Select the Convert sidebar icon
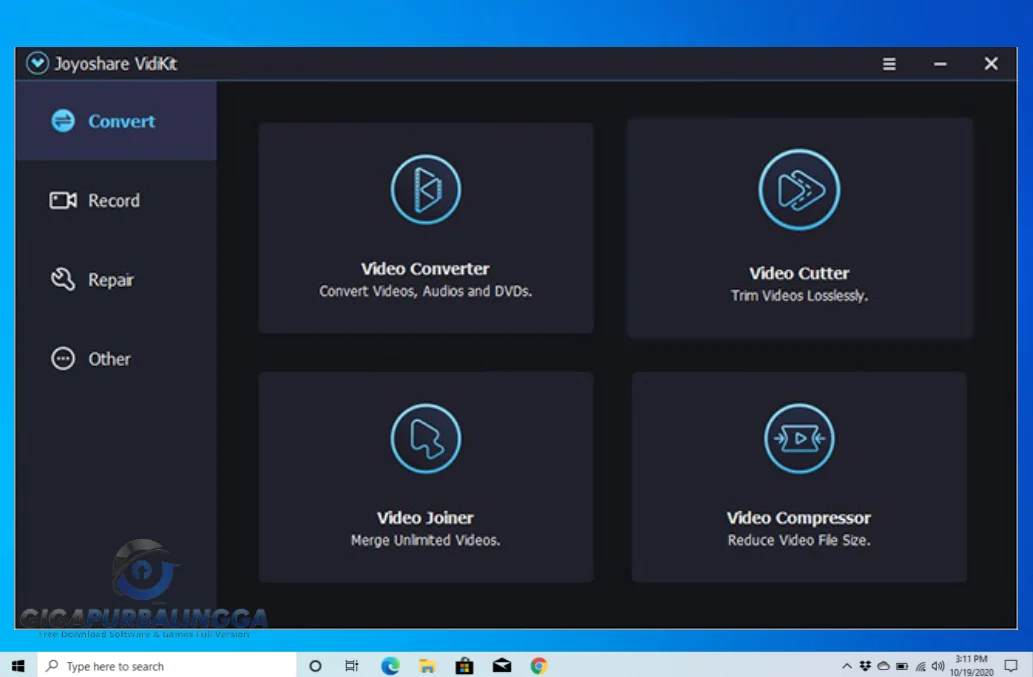This screenshot has height=677, width=1033. pyautogui.click(x=63, y=121)
